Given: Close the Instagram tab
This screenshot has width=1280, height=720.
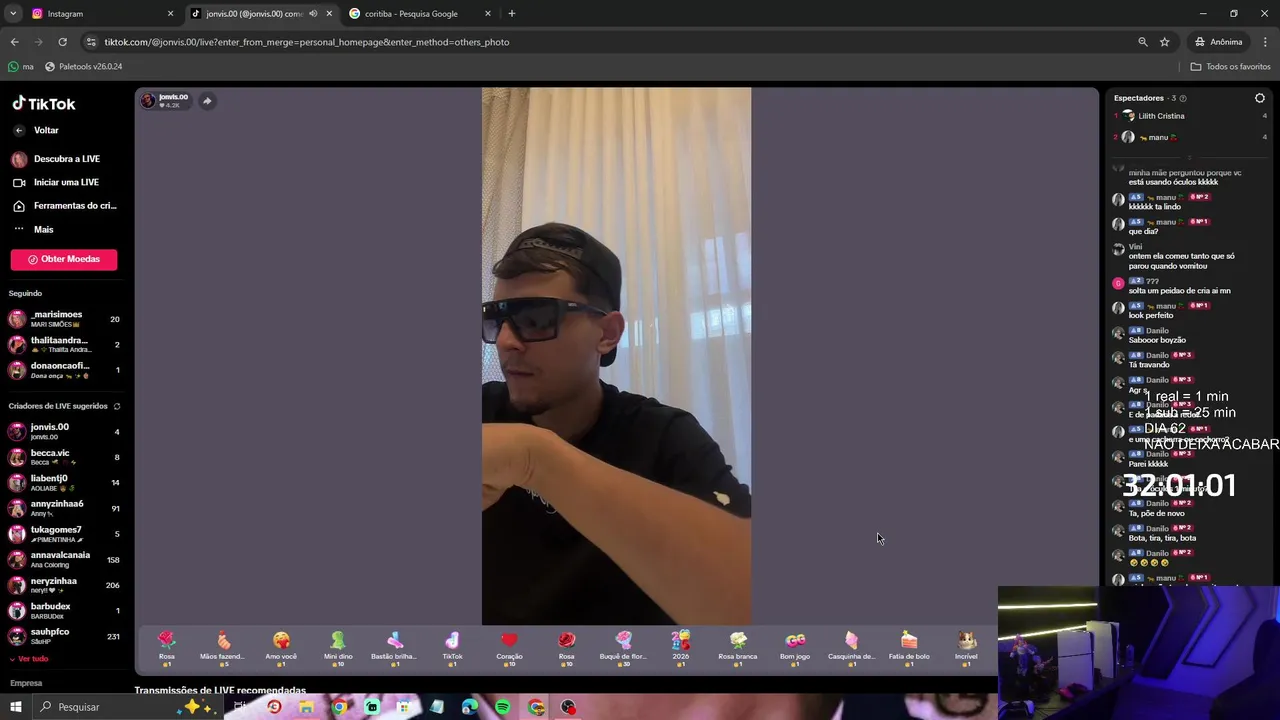Looking at the screenshot, I should click(170, 14).
